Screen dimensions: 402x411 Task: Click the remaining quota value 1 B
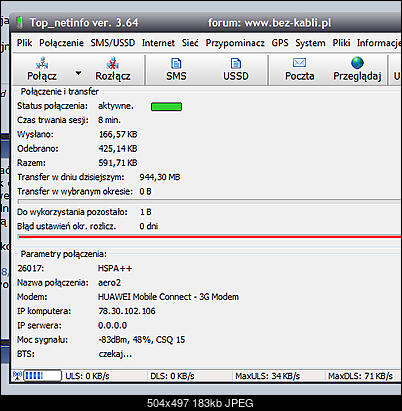pos(146,212)
